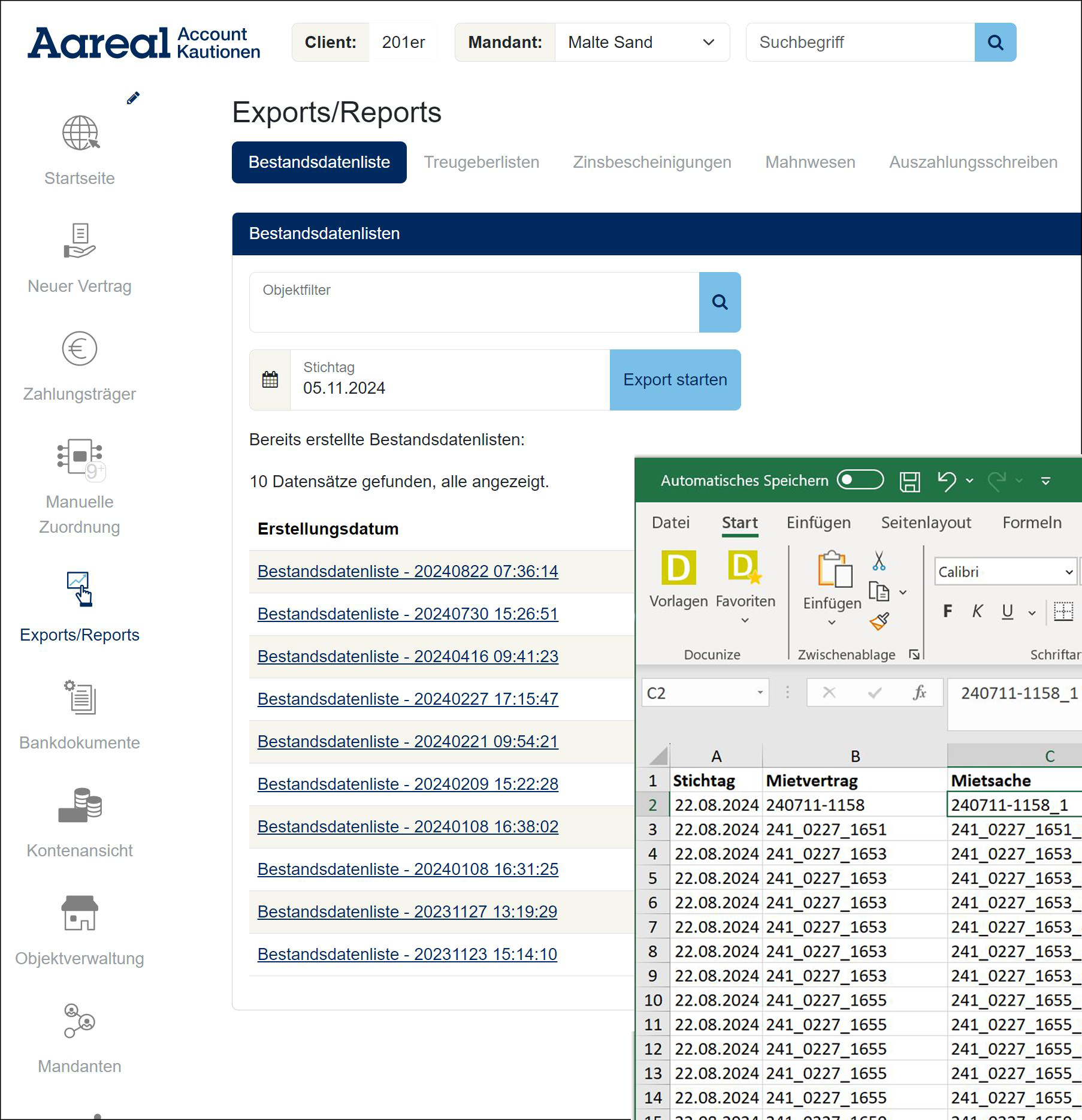Open Kontenansicht coins icon
This screenshot has height=1120, width=1082.
tap(80, 805)
